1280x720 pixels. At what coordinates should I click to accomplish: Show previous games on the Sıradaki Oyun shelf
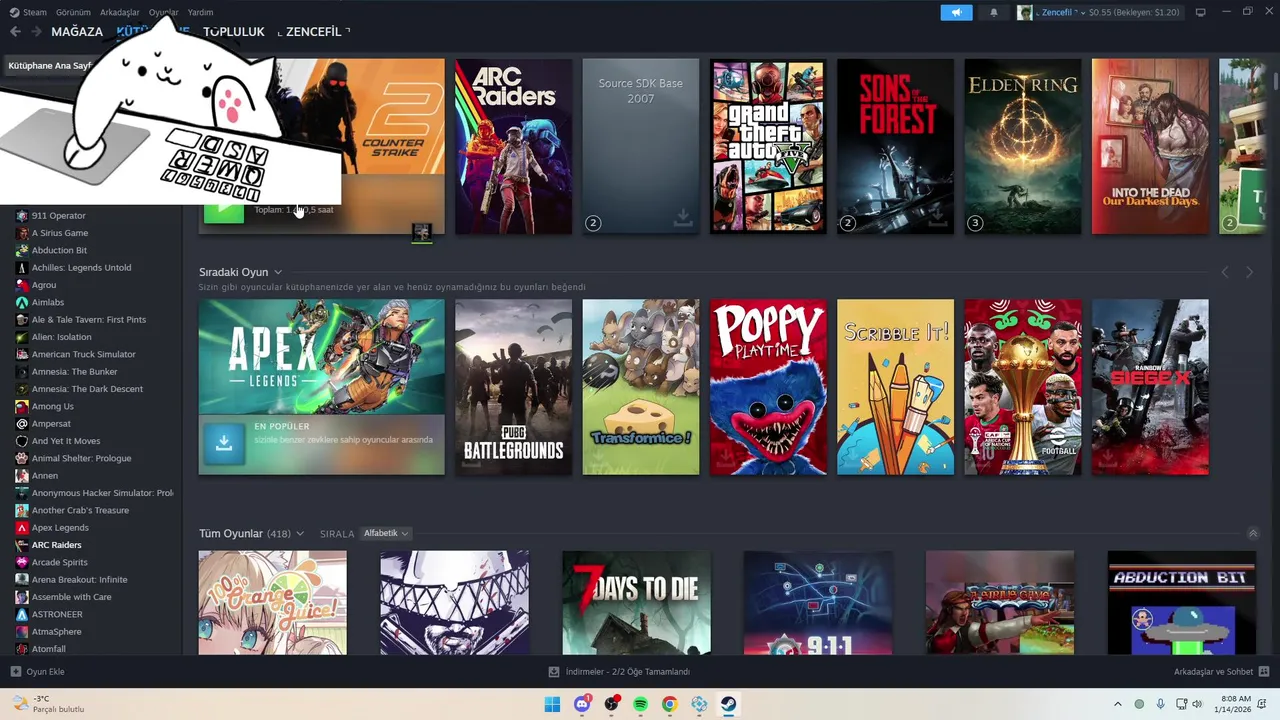tap(1225, 272)
